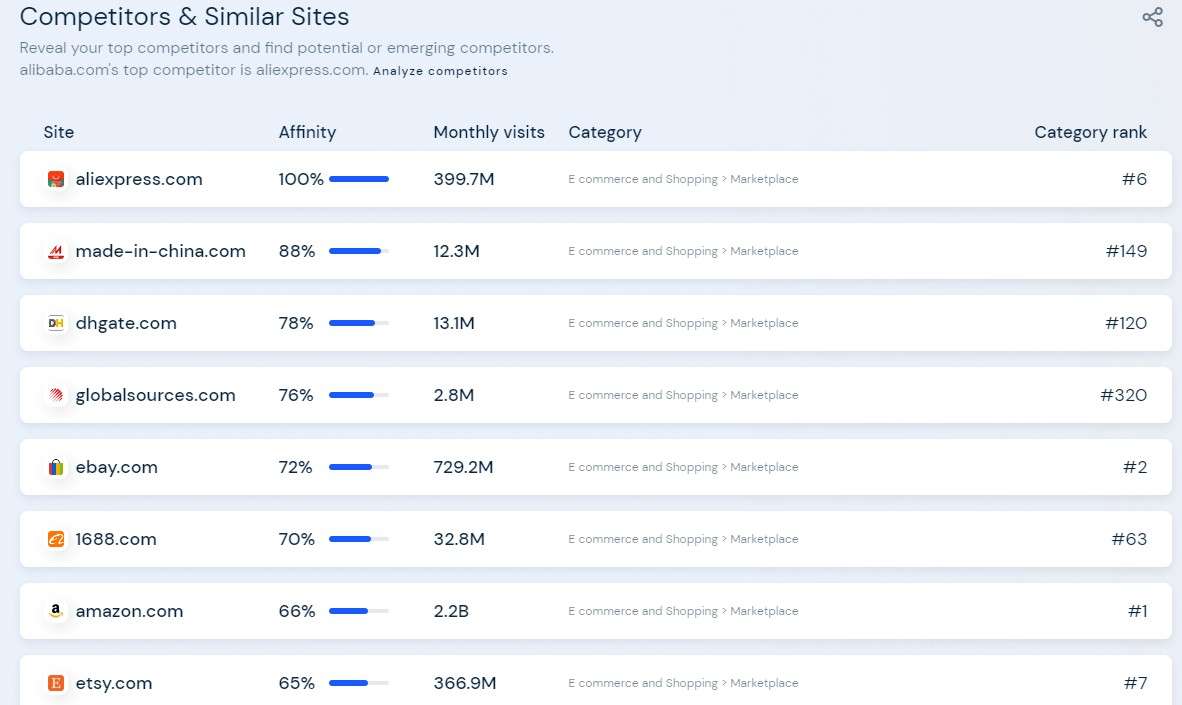Click the etsy.com favicon icon
The width and height of the screenshot is (1182, 705).
coord(56,683)
